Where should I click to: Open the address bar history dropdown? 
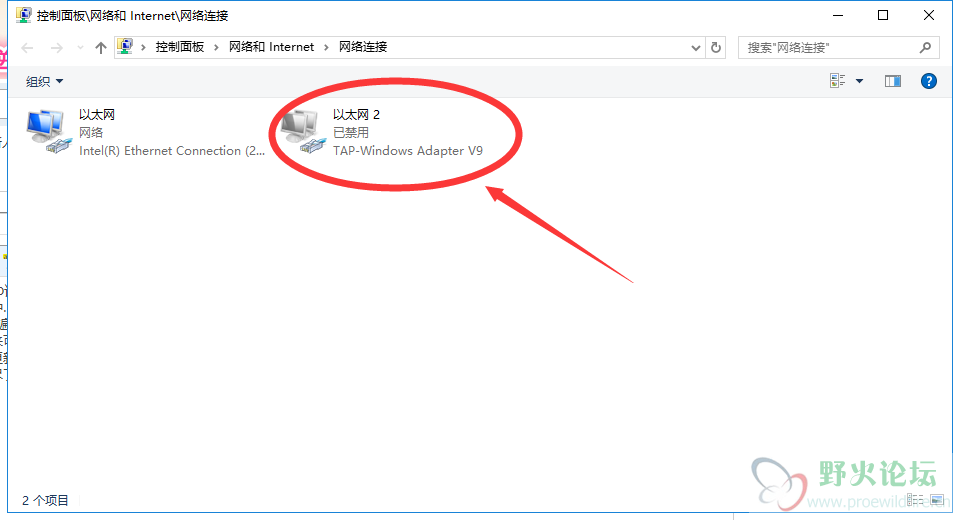[696, 48]
